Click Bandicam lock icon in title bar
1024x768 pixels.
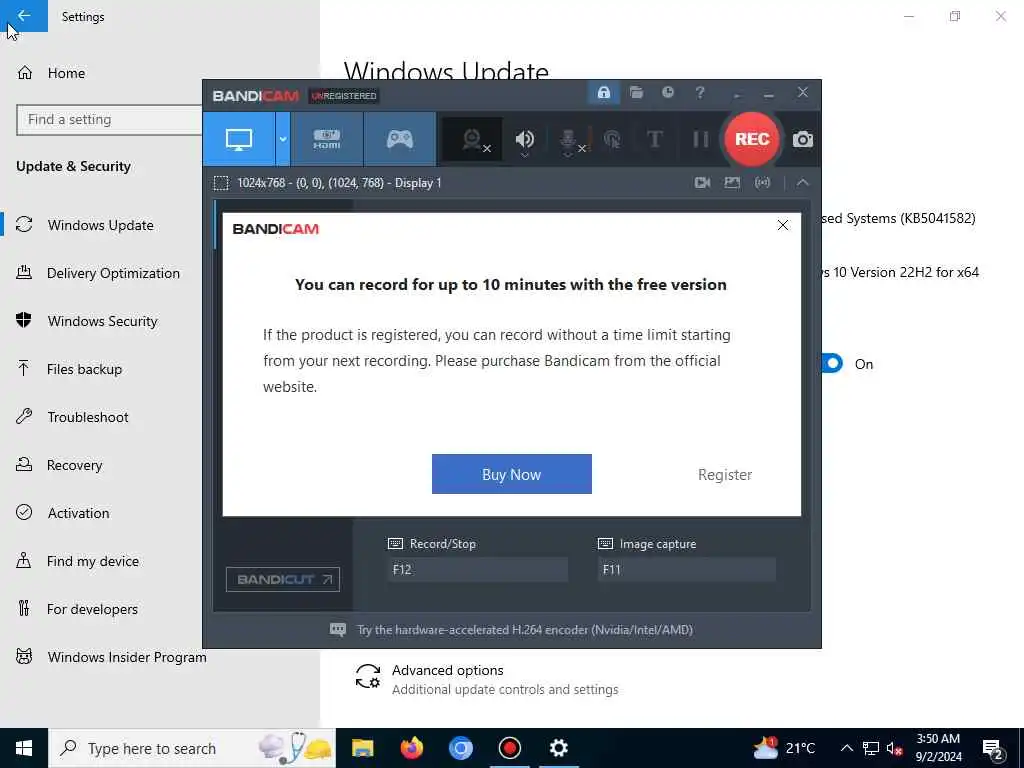point(603,93)
